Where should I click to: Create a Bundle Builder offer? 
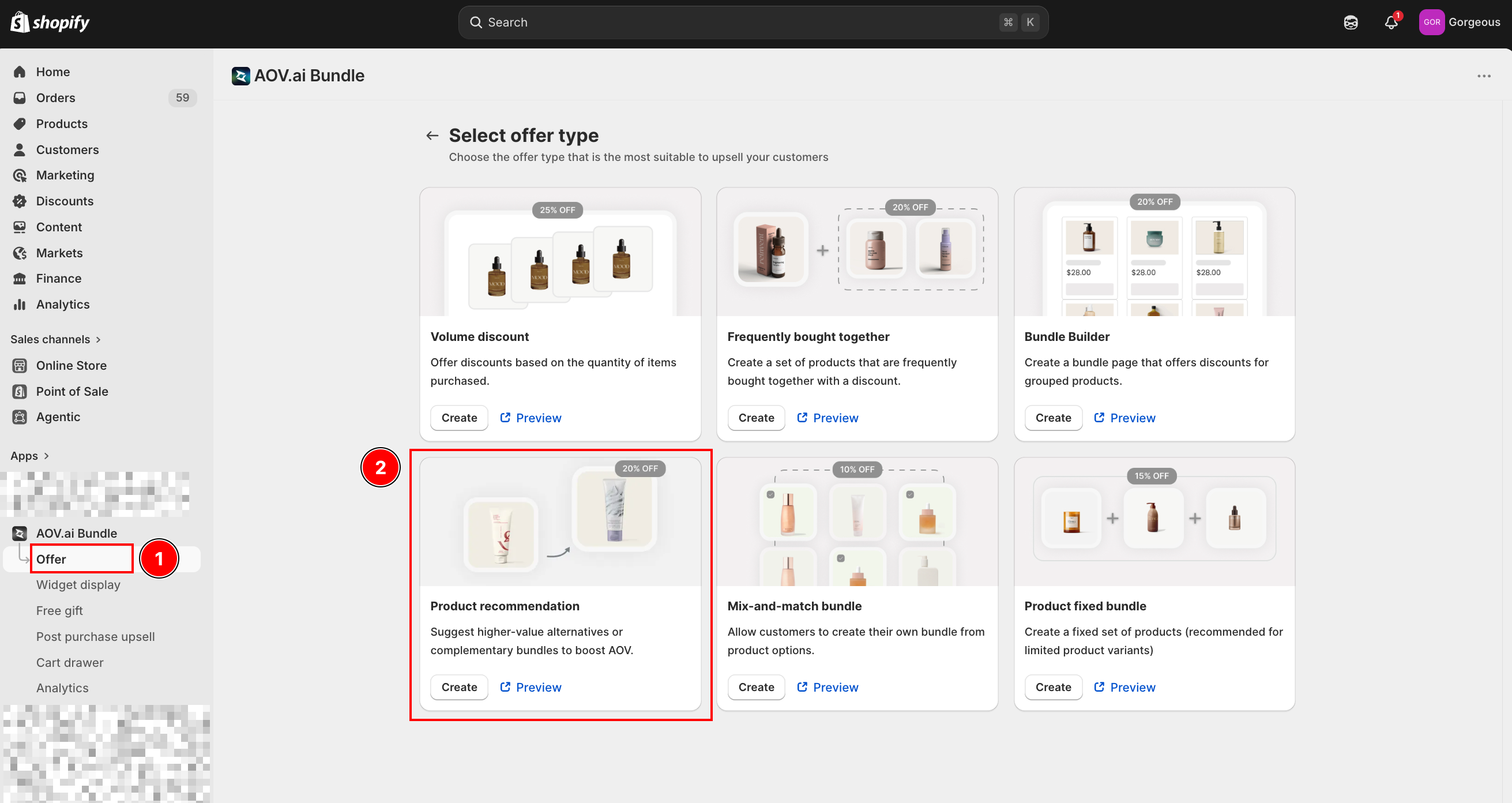click(1053, 417)
